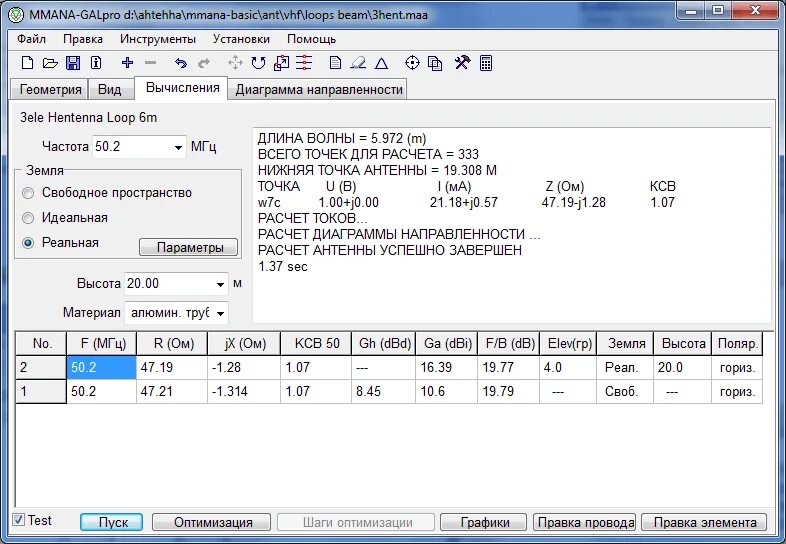Expand the Частота frequency dropdown
This screenshot has width=786, height=544.
(178, 147)
